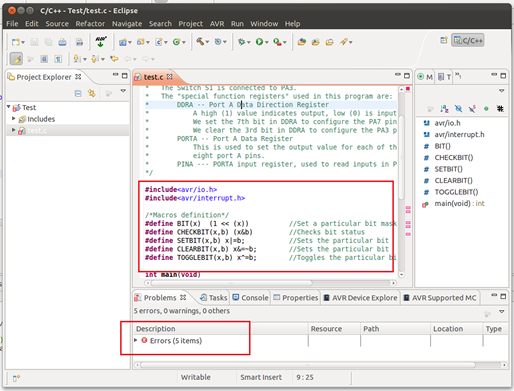The image size is (514, 391).
Task: Click the New file toolbar icon
Action: click(15, 42)
